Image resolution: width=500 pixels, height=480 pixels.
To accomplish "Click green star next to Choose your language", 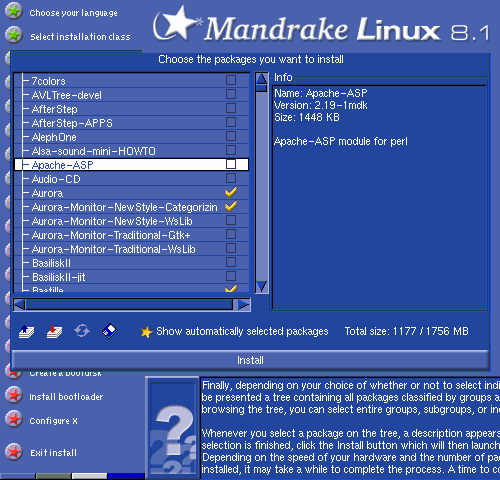I will point(14,11).
